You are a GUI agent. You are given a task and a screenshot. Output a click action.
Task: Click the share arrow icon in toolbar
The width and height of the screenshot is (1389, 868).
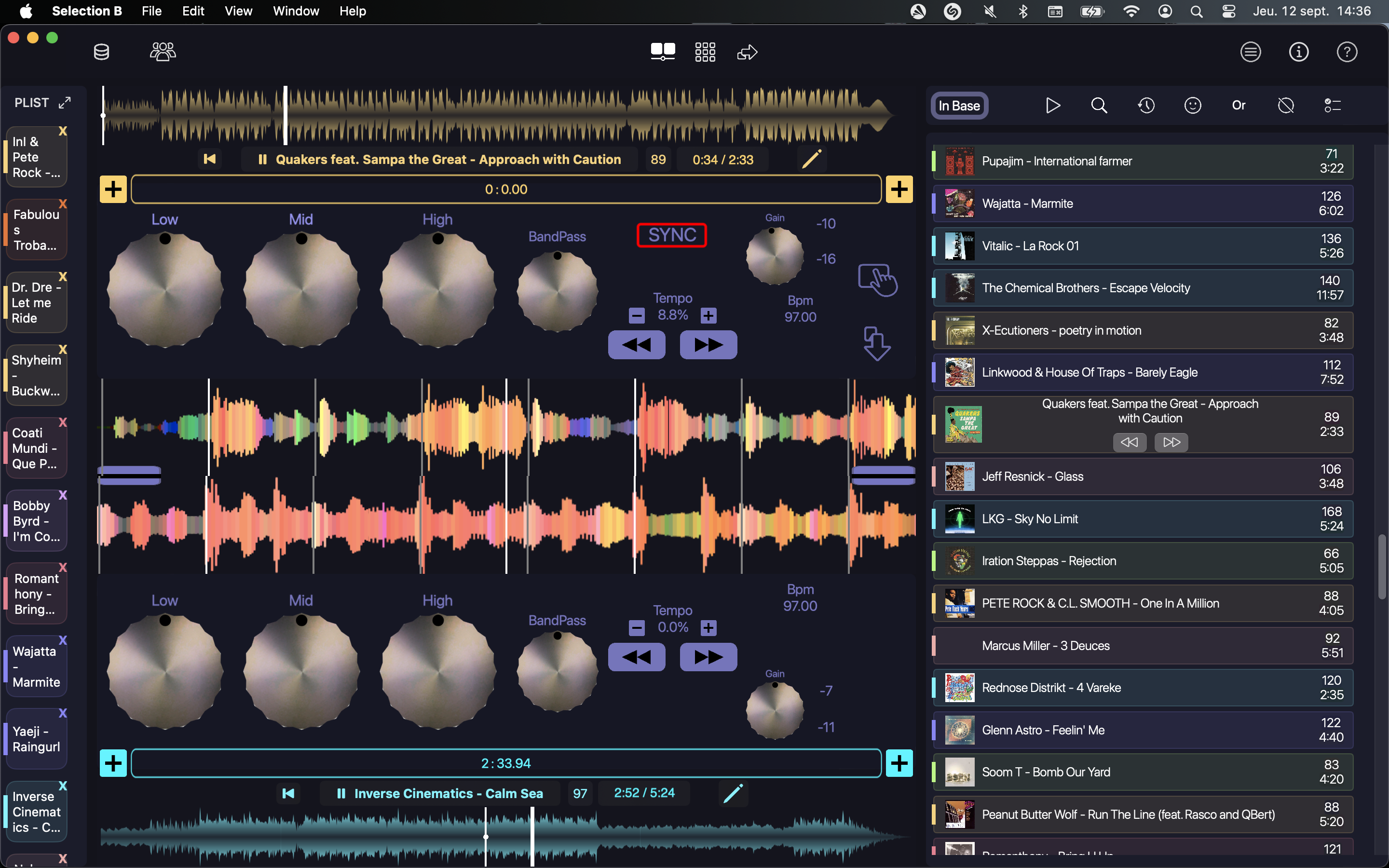coord(747,53)
